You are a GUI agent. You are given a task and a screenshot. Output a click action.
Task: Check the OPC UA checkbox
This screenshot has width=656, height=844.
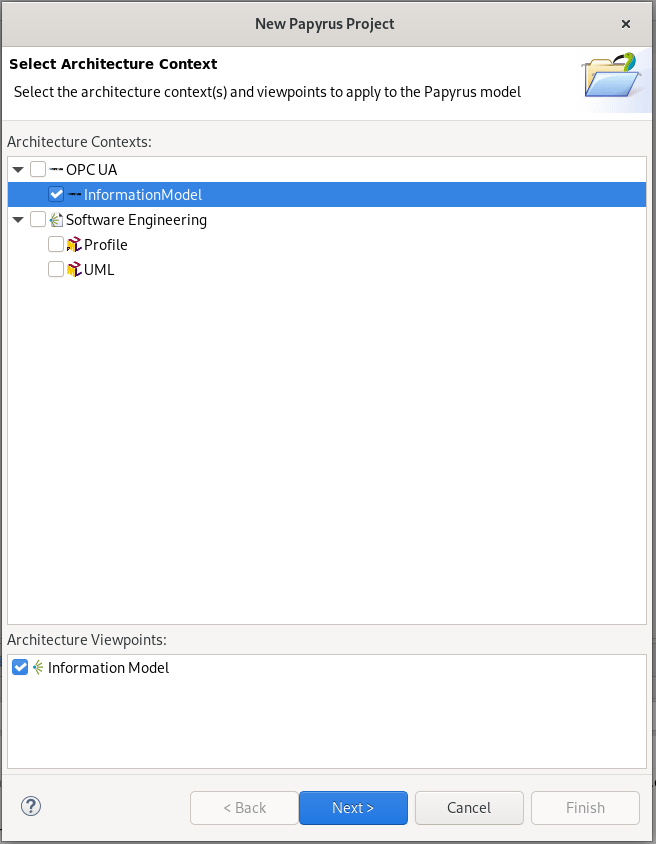point(38,170)
